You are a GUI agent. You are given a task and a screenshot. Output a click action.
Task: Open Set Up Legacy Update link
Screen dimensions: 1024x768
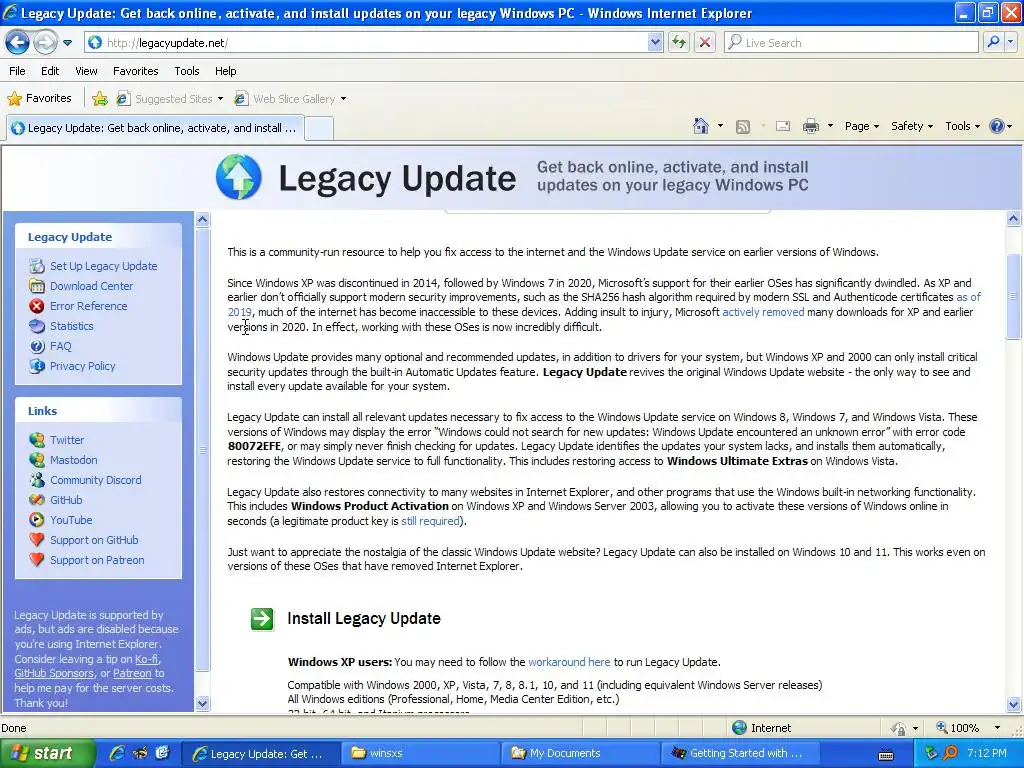(x=103, y=266)
